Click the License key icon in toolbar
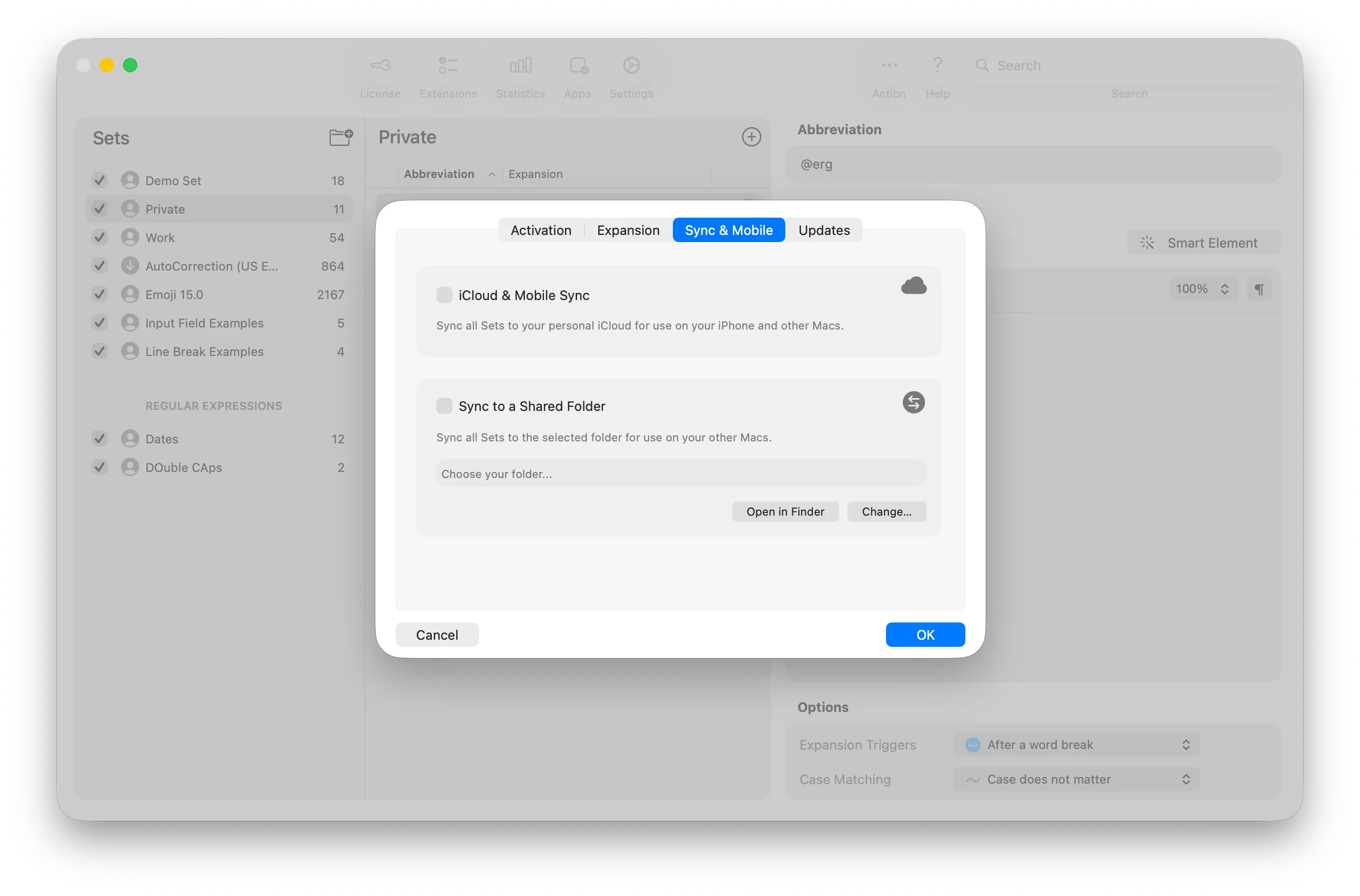This screenshot has height=896, width=1360. pos(380,66)
